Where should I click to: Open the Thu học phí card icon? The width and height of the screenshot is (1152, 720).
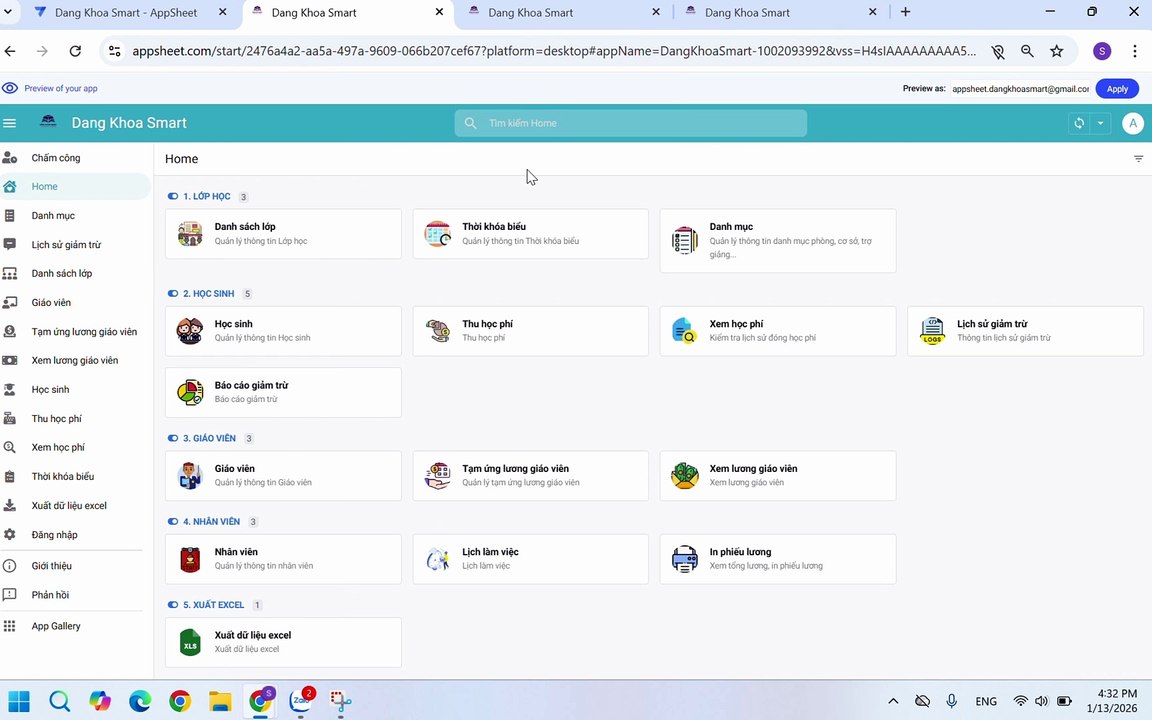(x=438, y=331)
